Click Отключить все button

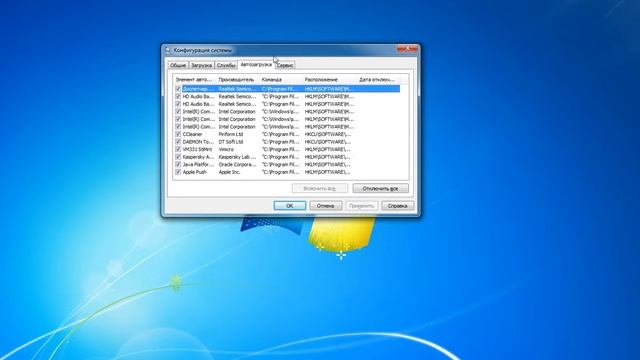pyautogui.click(x=380, y=189)
